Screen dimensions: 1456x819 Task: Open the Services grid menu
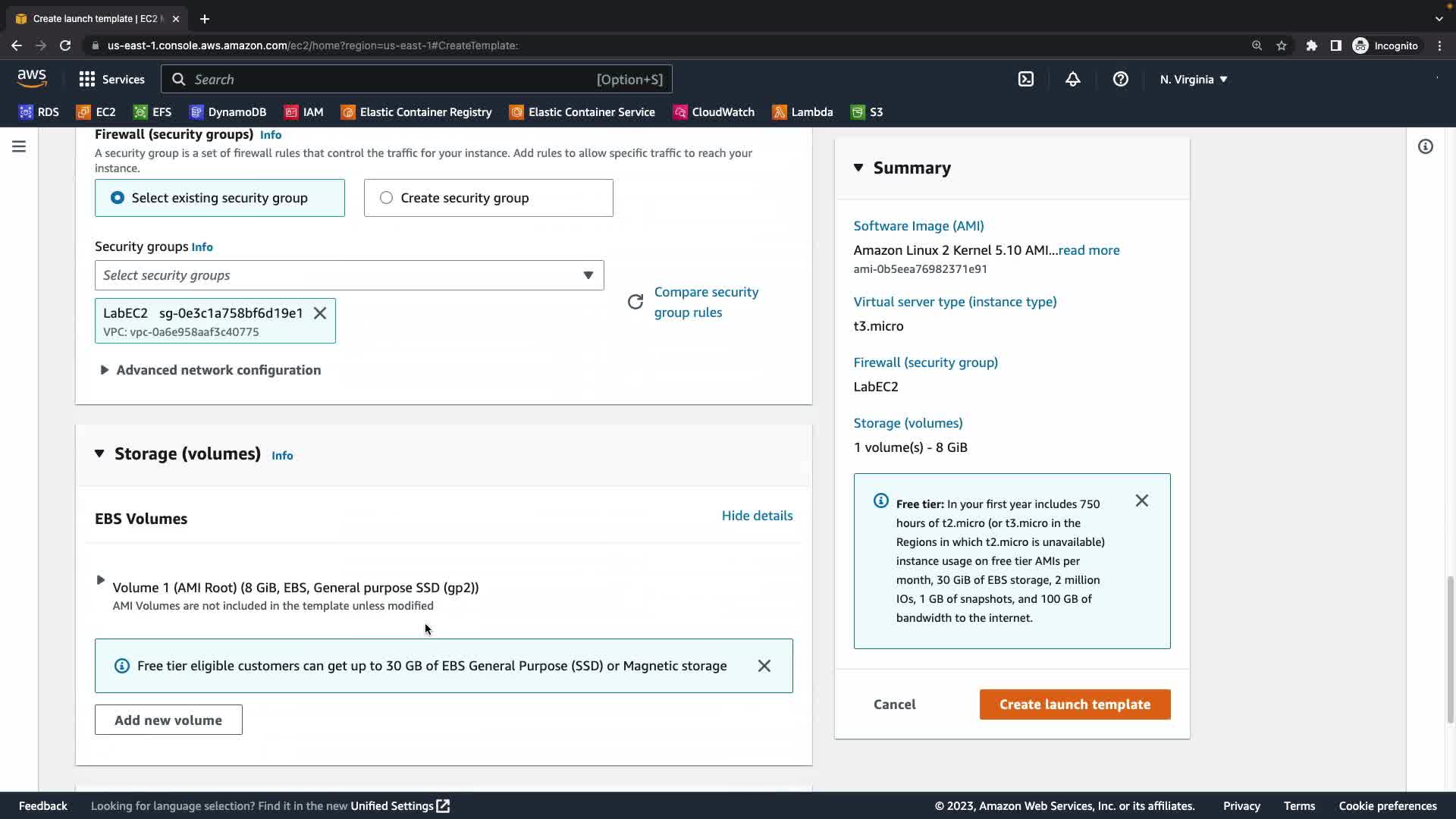(x=111, y=79)
